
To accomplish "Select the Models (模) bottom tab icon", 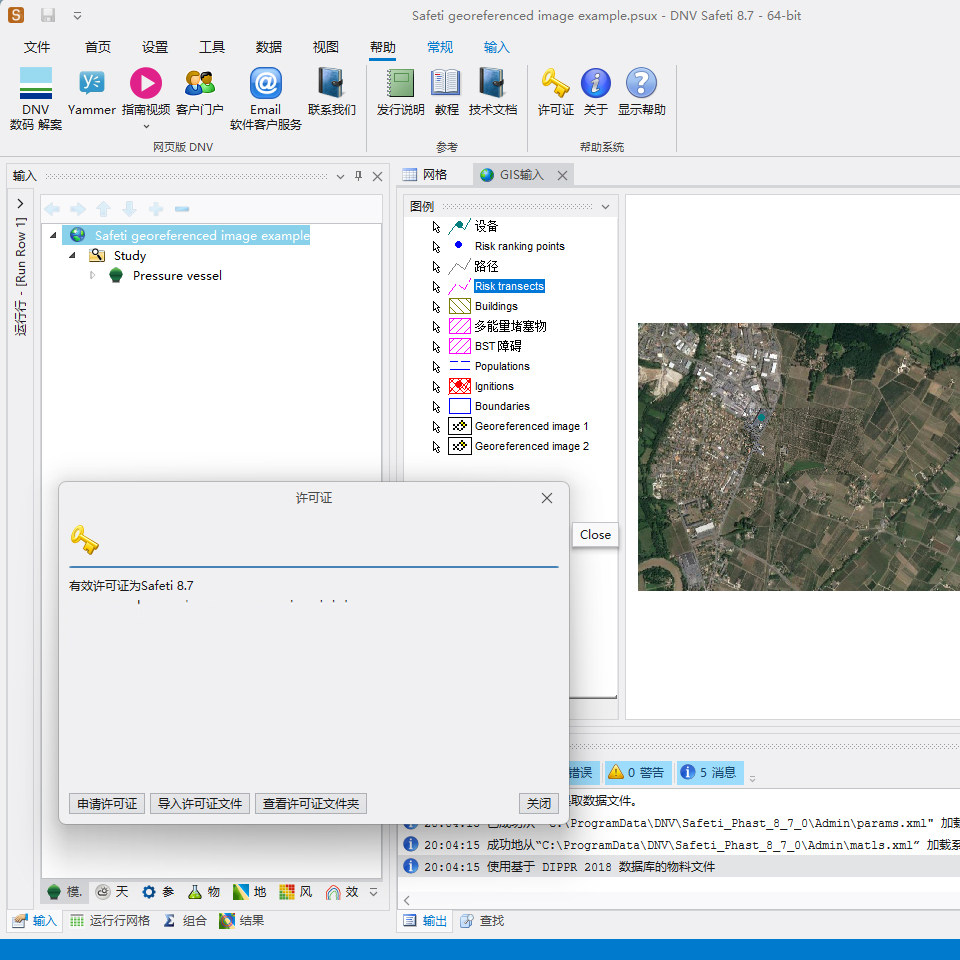I will coord(65,892).
